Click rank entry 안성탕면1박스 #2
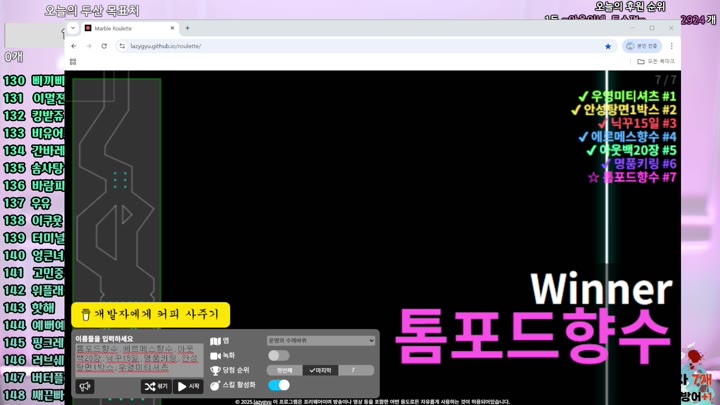 click(x=624, y=110)
